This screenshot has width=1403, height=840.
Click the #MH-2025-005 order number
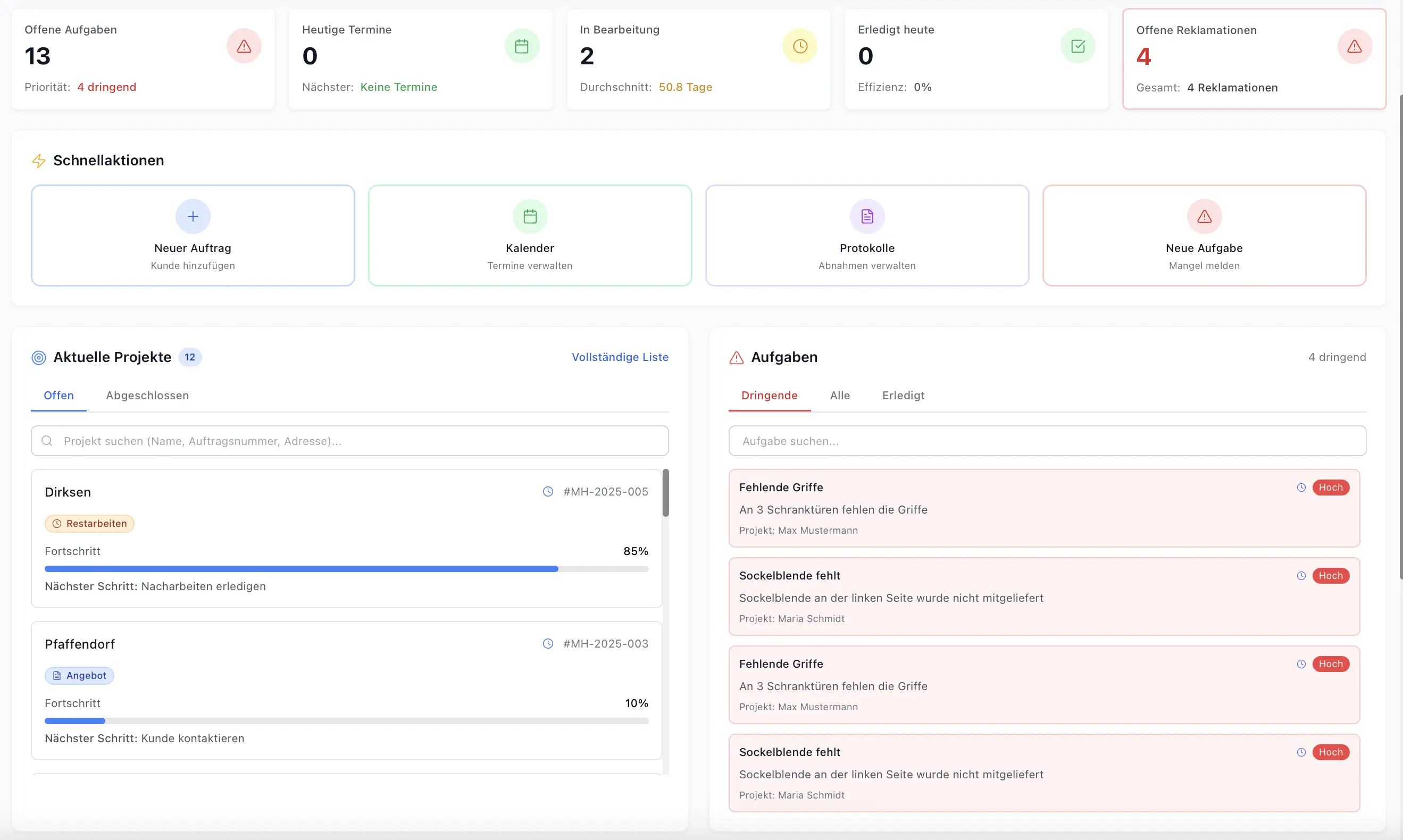[x=606, y=491]
